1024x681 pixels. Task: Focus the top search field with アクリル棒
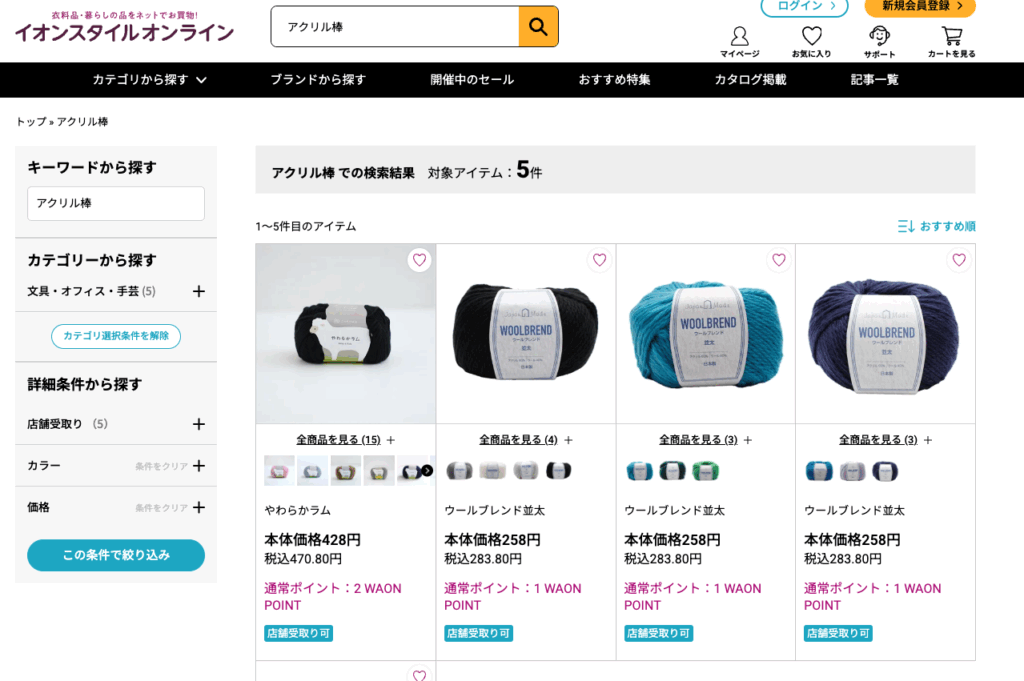[x=395, y=27]
